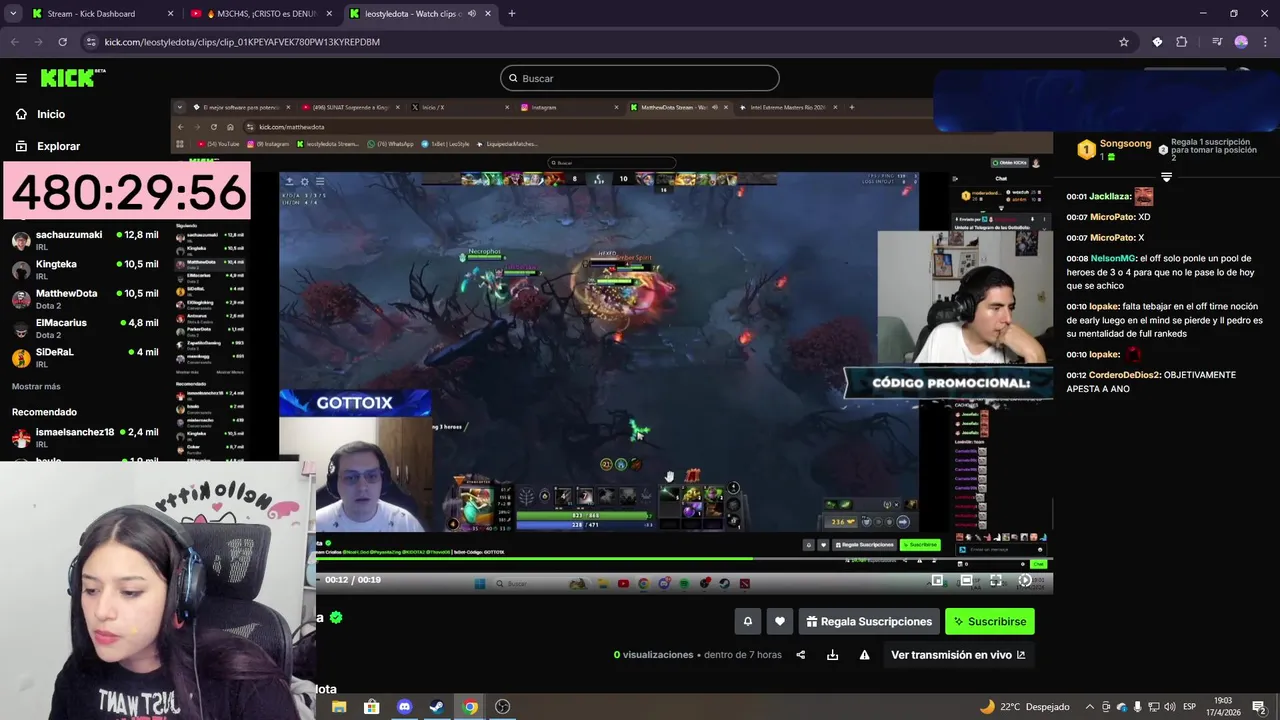
Task: Click Songsoong top gifter entry
Action: [1114, 150]
